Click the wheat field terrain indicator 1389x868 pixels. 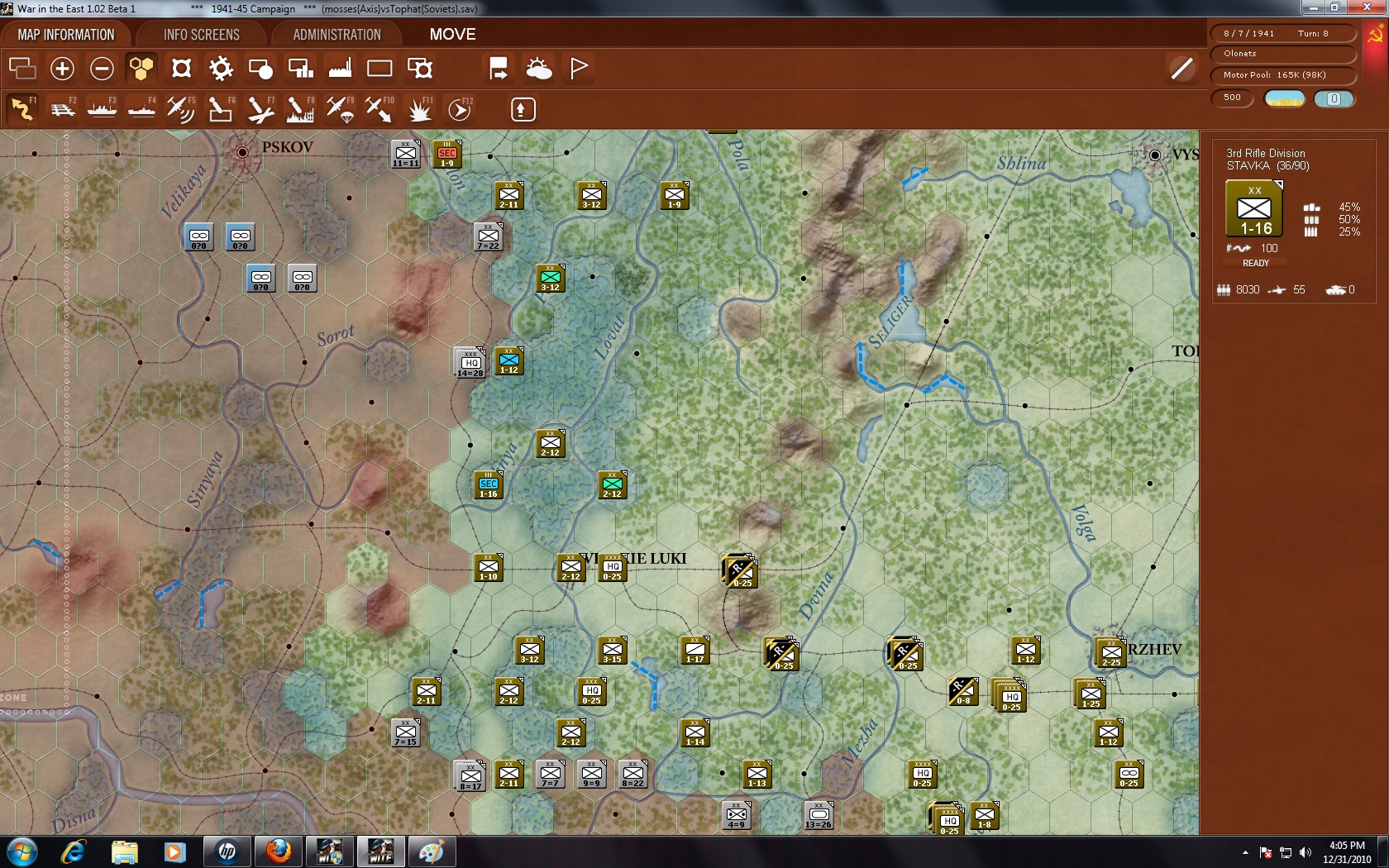coord(1285,98)
